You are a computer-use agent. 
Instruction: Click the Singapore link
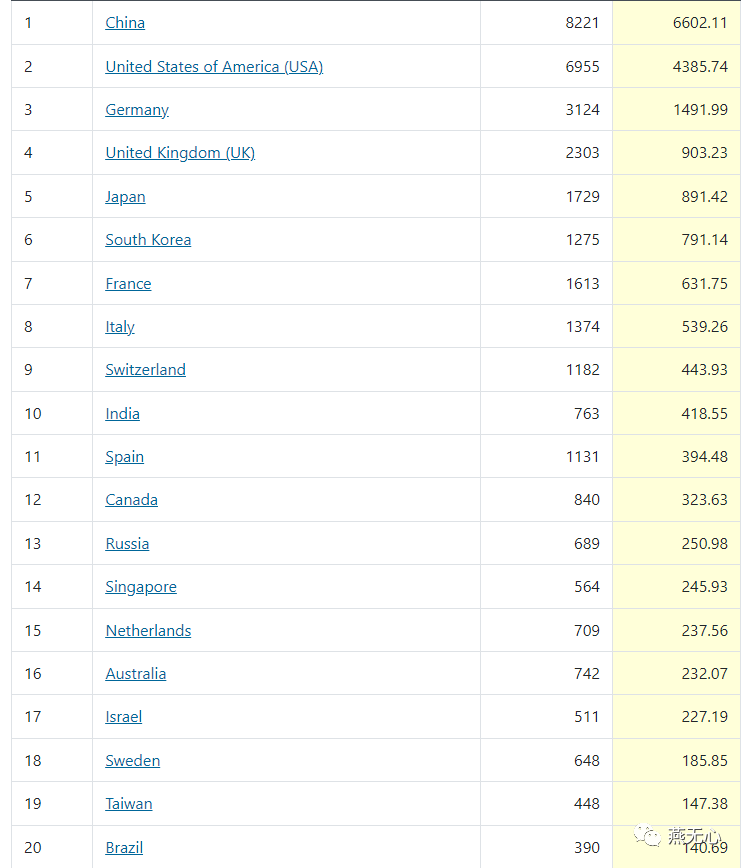(141, 587)
